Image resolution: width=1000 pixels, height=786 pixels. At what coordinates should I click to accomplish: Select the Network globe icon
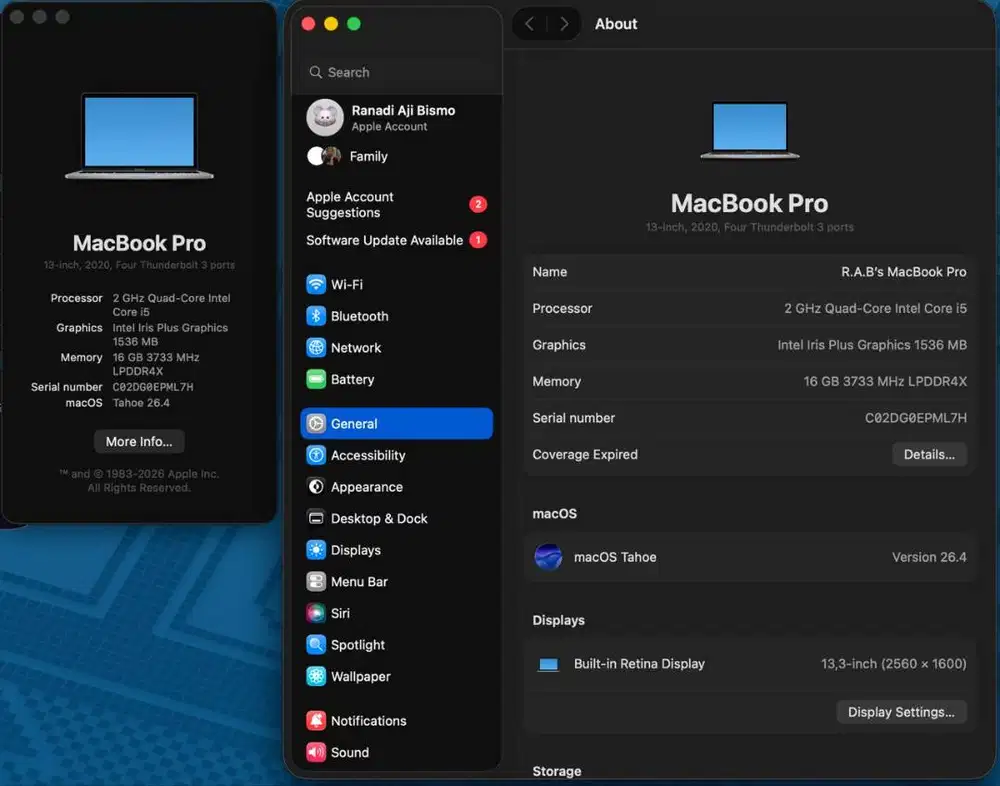(316, 348)
